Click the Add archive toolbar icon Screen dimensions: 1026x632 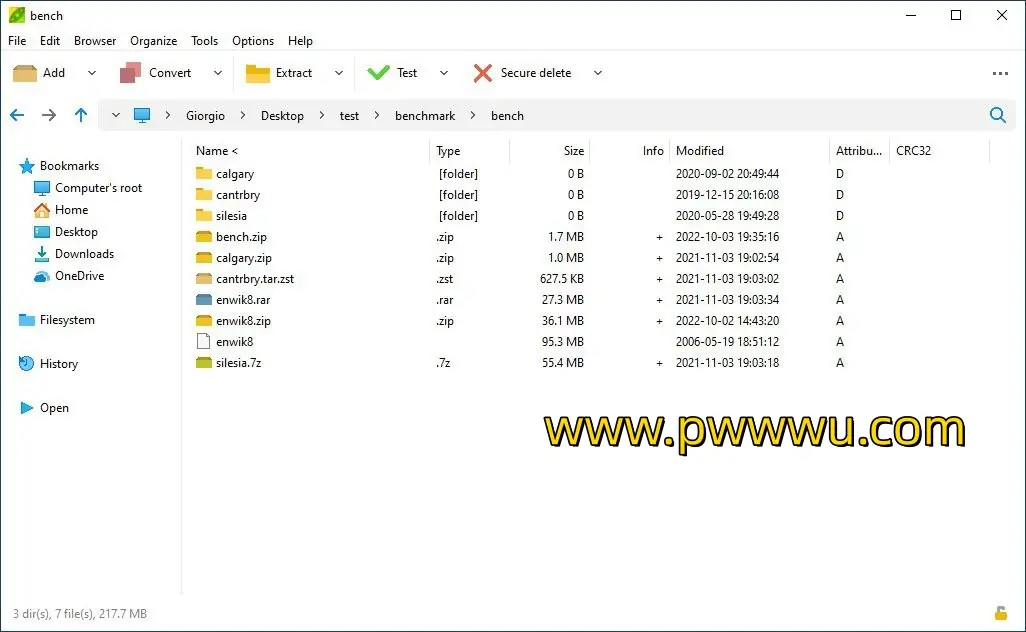[x=25, y=73]
